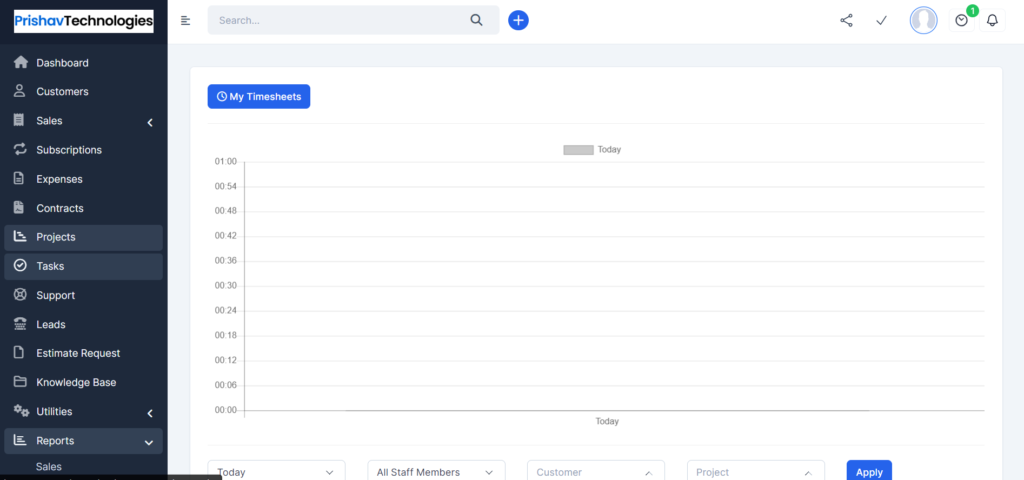The height and width of the screenshot is (480, 1024).
Task: Click the share icon in top bar
Action: (x=846, y=20)
